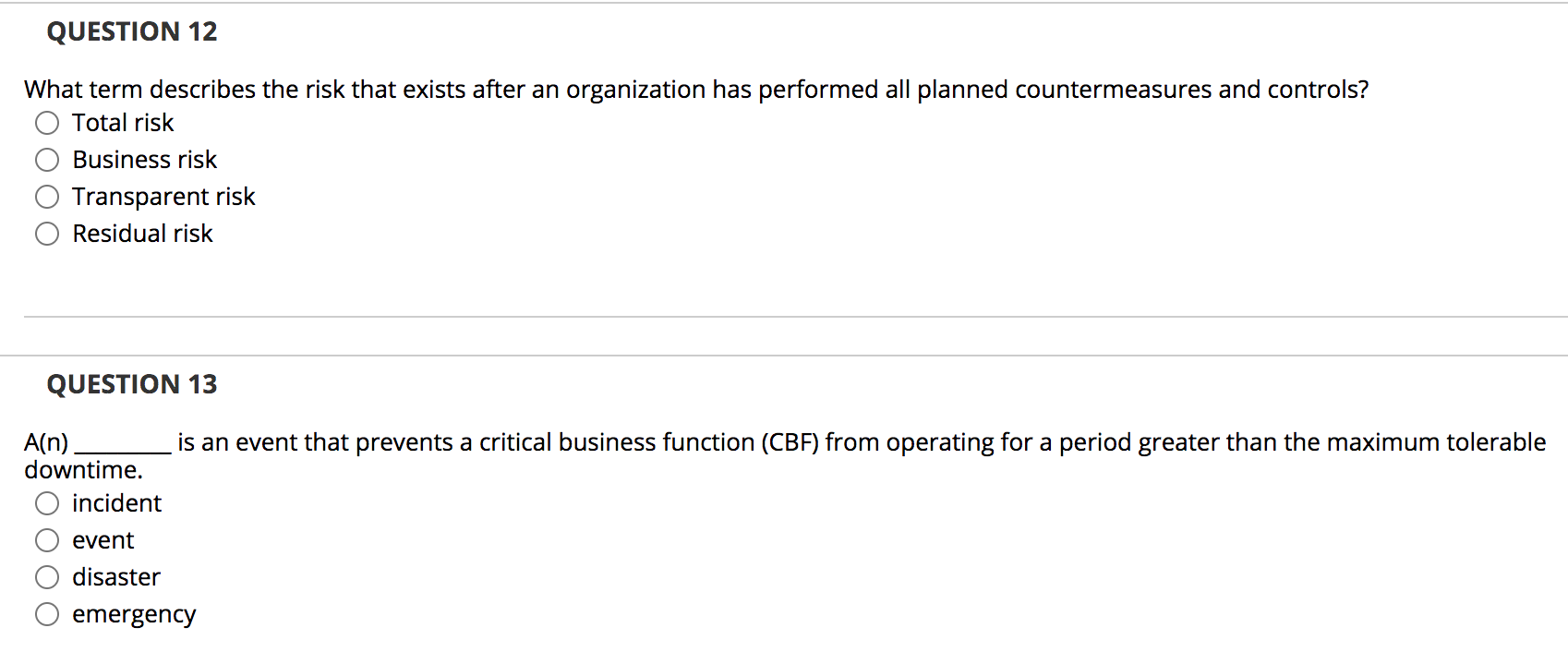Click the QUESTION 13 heading

pyautogui.click(x=132, y=383)
